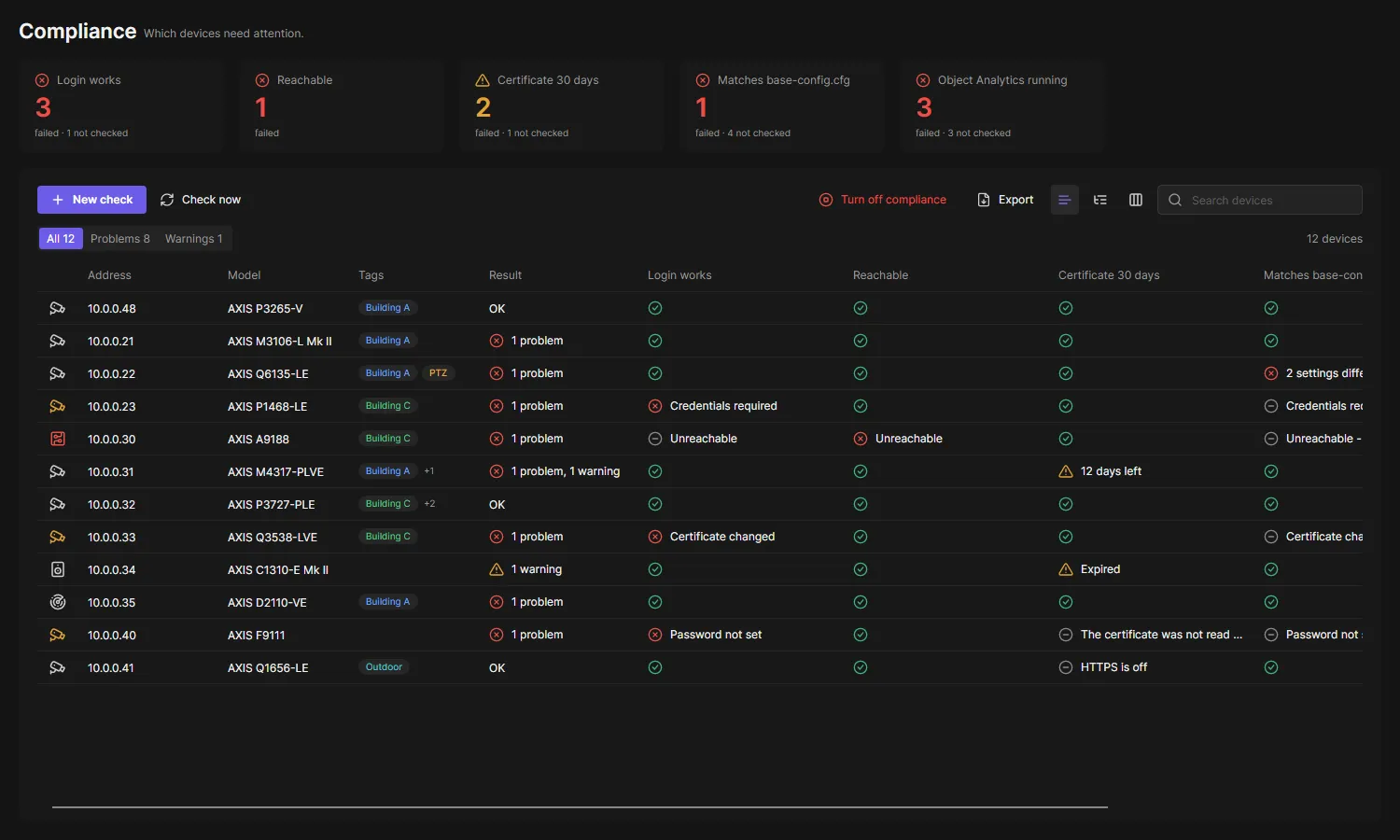Click the error icon beside 2 settings differ
The image size is (1400, 840).
click(x=1271, y=373)
